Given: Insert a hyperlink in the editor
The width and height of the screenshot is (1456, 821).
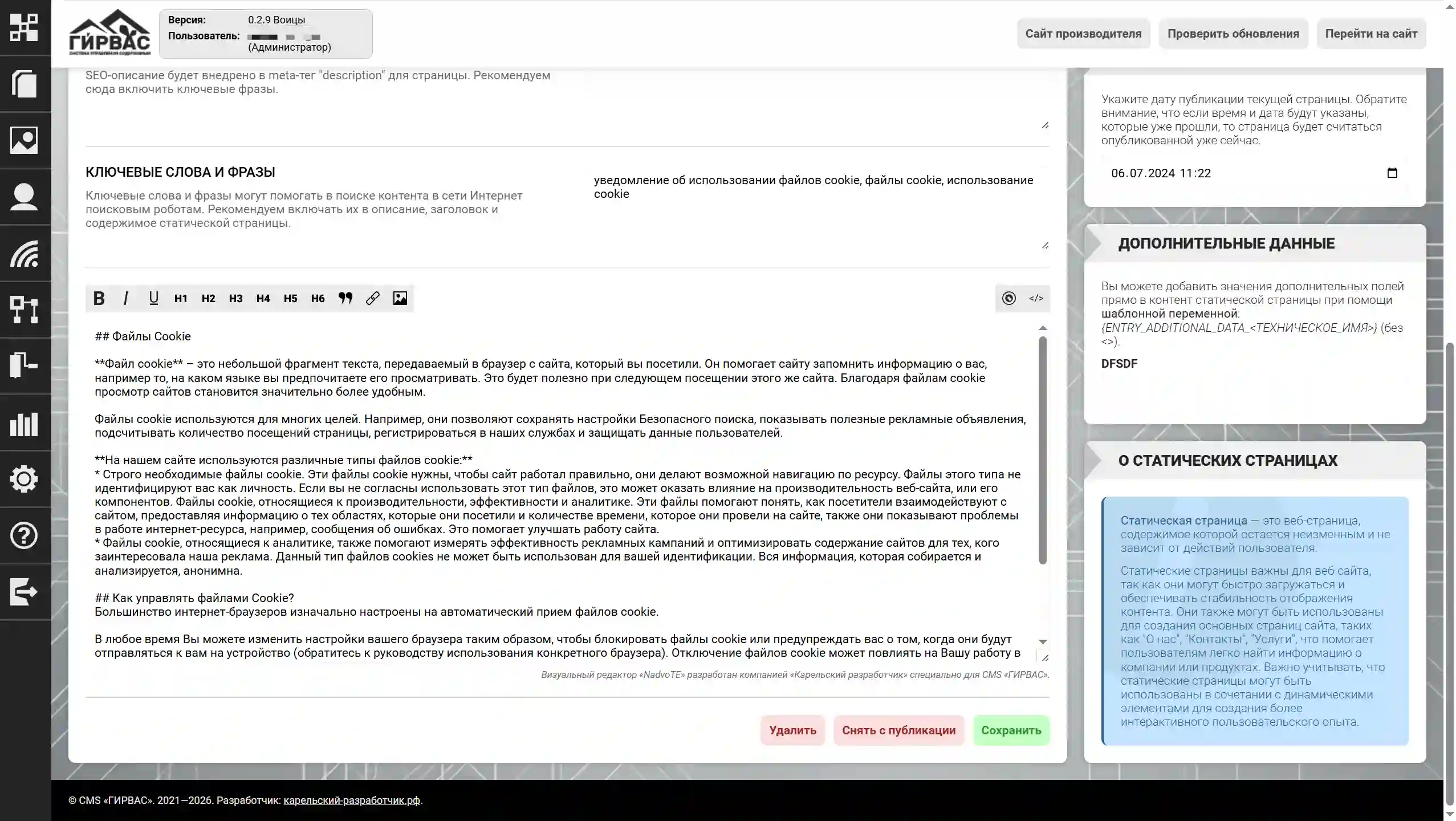Looking at the screenshot, I should coord(373,298).
